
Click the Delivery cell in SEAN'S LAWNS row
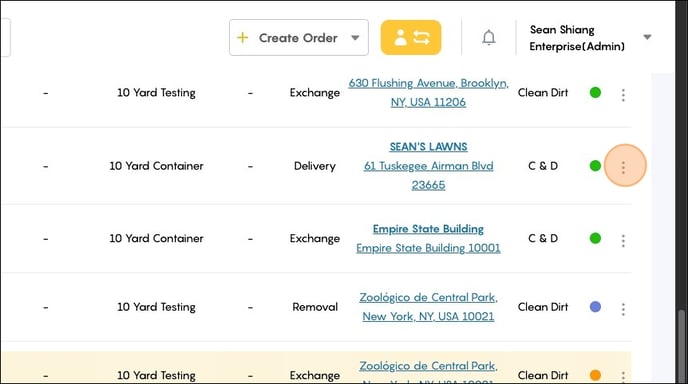[x=315, y=166]
